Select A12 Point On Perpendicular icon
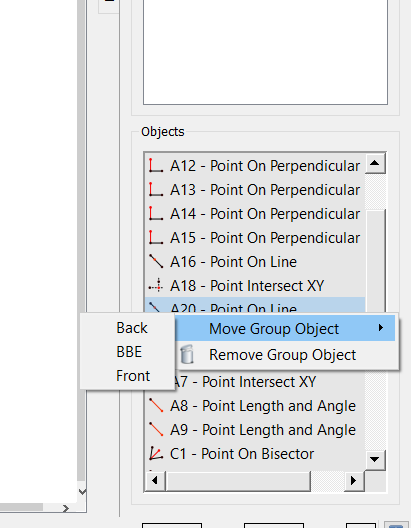 point(156,166)
